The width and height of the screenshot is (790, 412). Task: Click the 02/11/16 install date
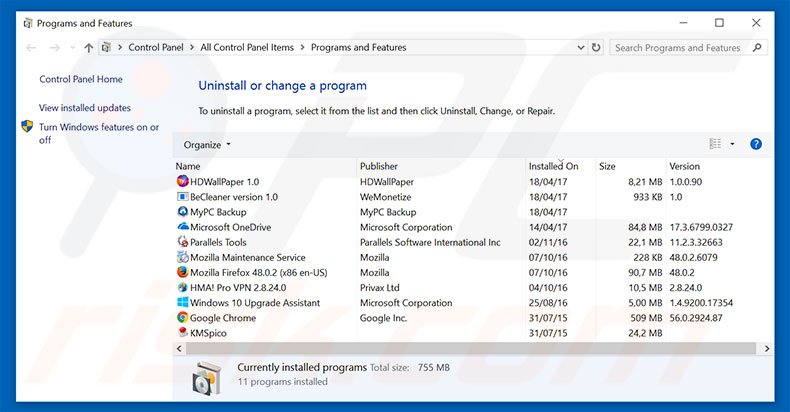click(x=548, y=242)
